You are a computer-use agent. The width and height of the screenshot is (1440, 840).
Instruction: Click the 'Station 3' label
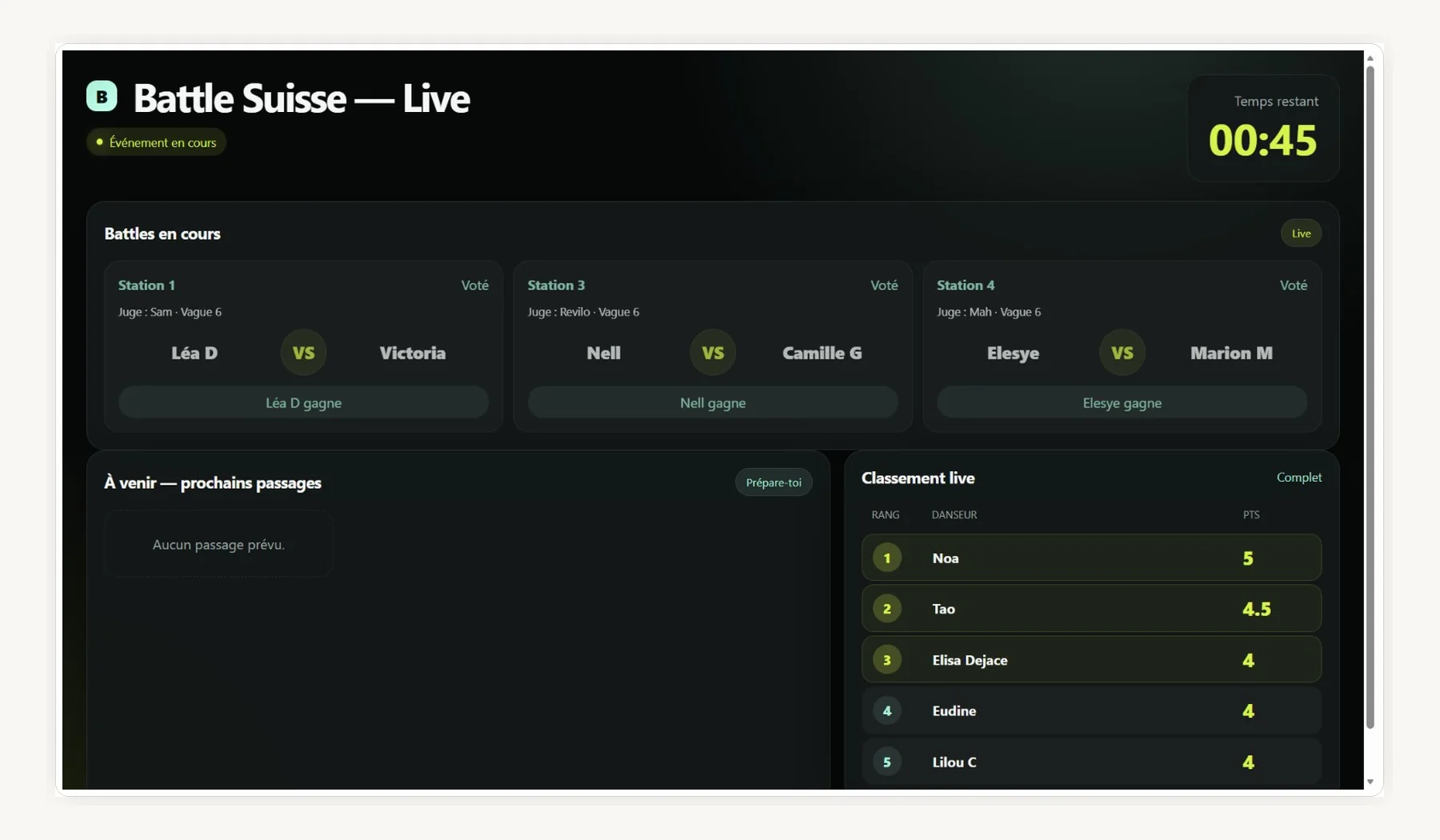point(556,285)
